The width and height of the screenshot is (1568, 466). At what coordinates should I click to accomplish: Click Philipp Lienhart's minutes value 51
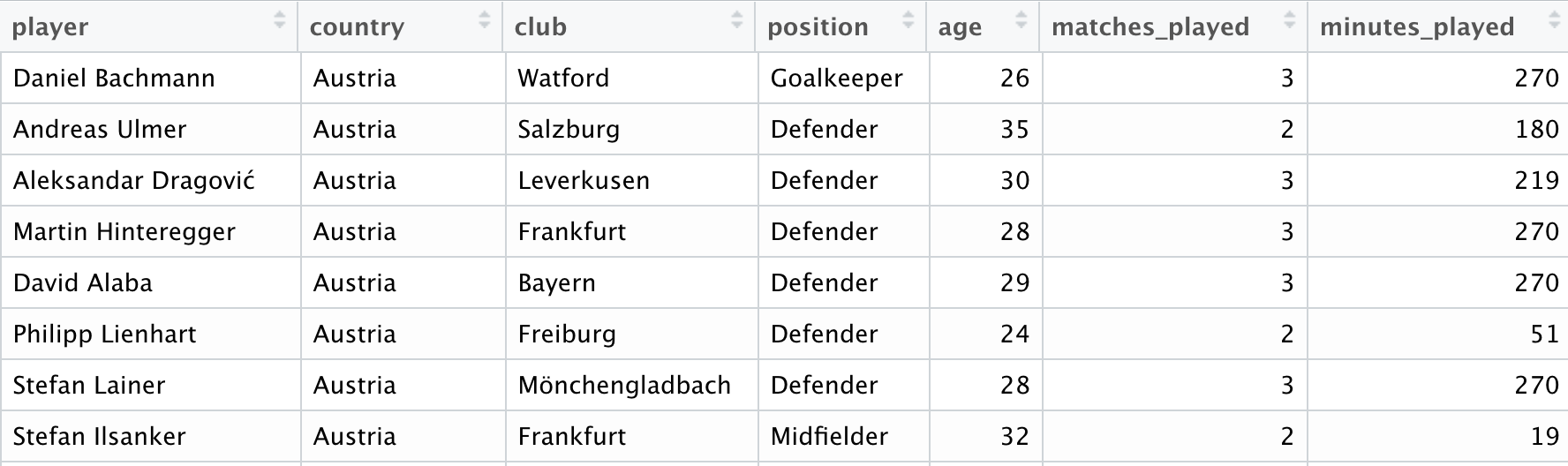1544,334
